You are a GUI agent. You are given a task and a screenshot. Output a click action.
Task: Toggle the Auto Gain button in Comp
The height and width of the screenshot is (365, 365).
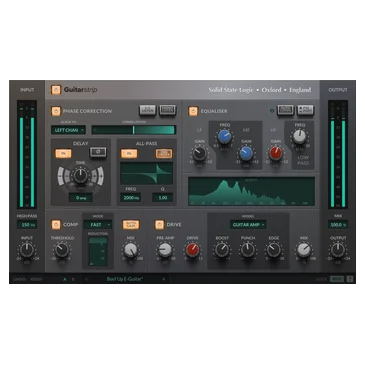(x=130, y=225)
